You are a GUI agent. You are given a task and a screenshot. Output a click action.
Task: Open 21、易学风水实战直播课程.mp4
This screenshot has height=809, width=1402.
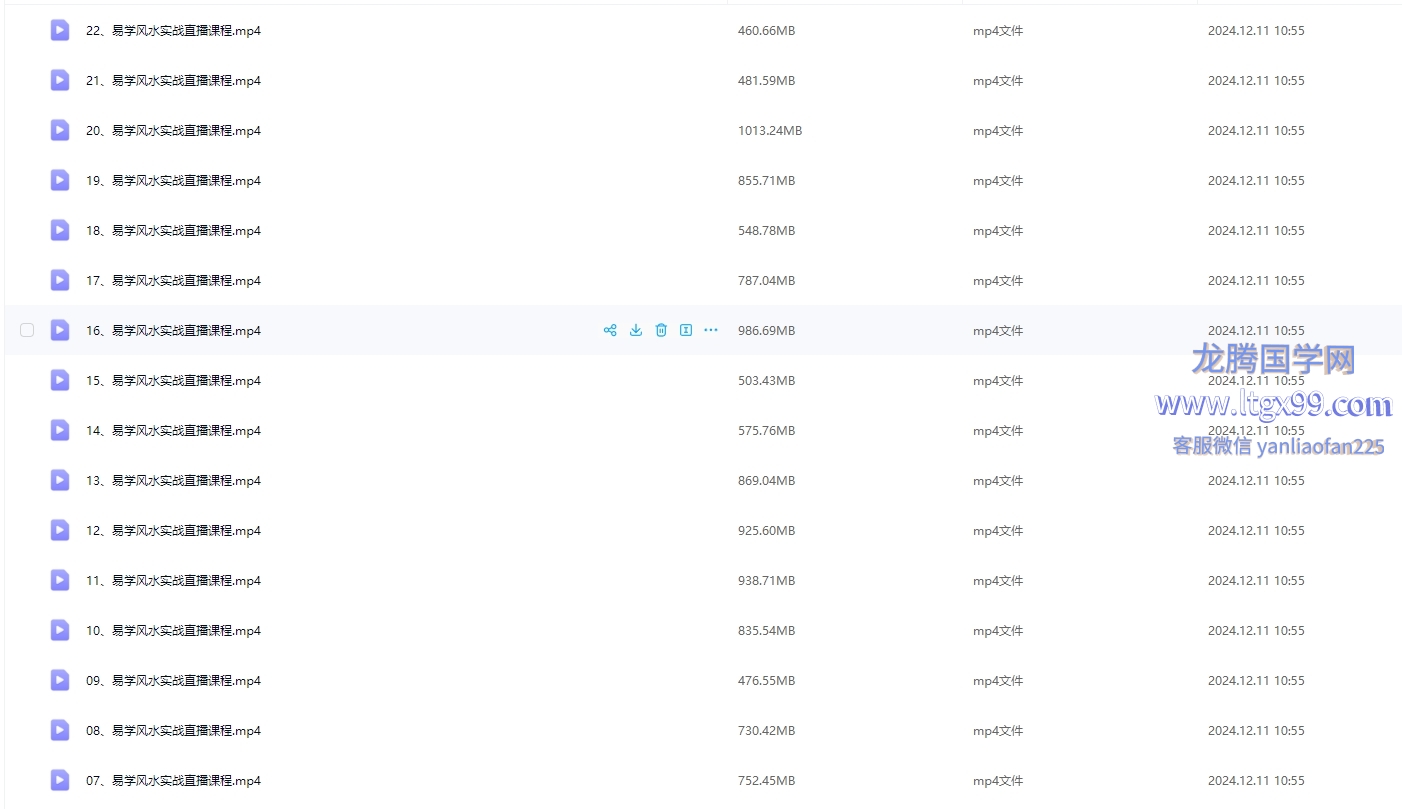click(173, 81)
